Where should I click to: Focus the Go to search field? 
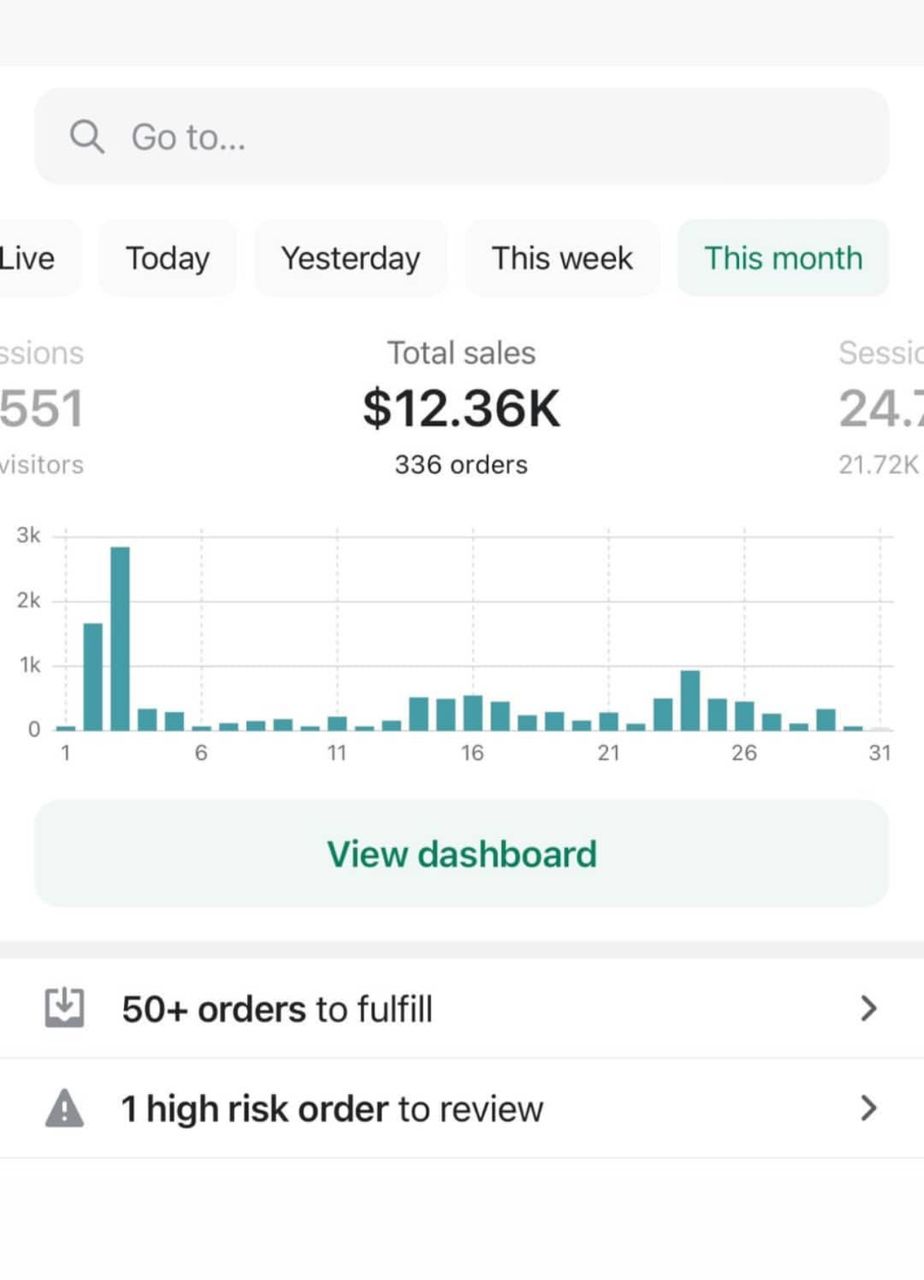[x=480, y=137]
